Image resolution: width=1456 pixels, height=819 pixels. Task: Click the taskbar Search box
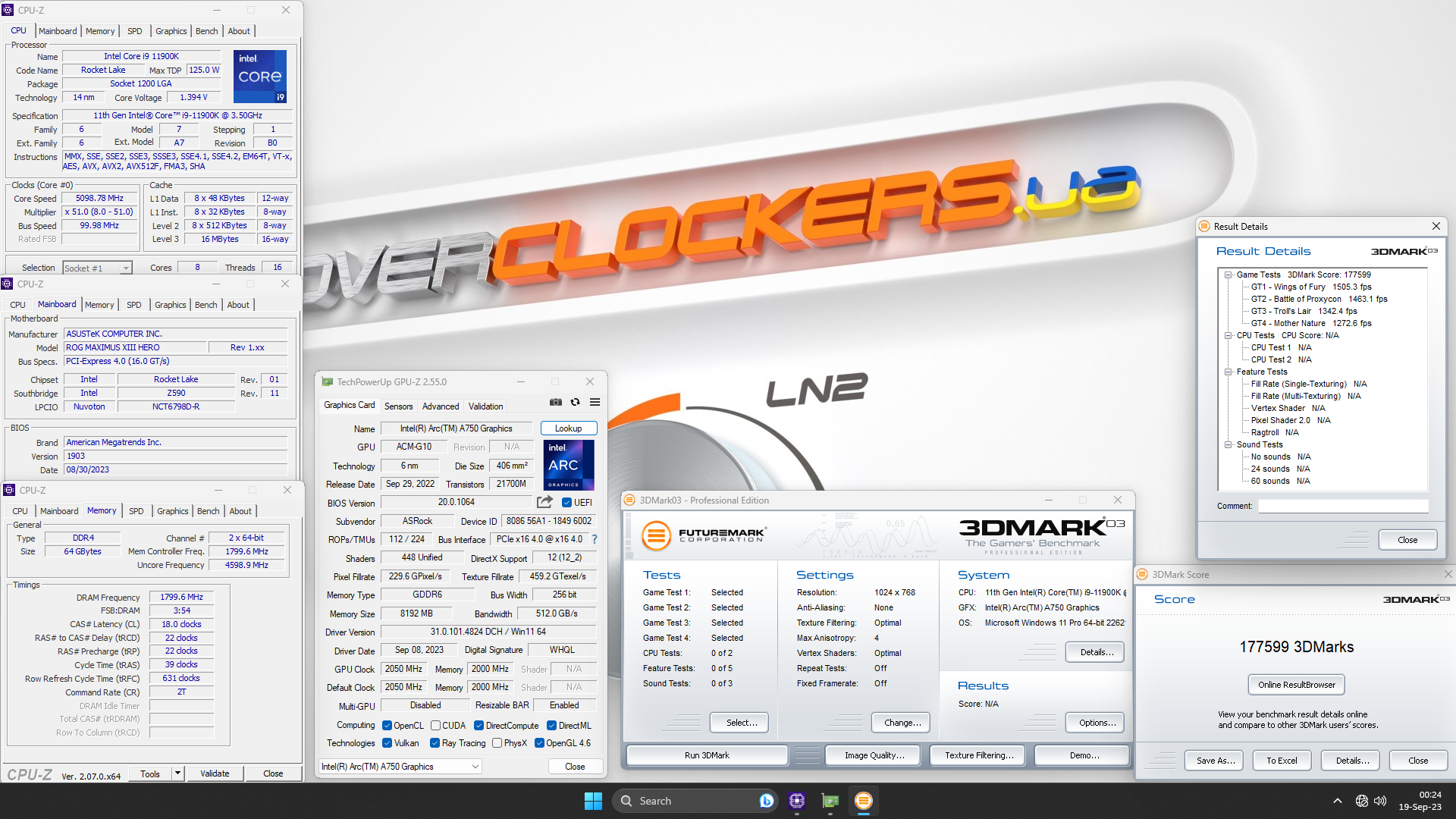pos(695,801)
